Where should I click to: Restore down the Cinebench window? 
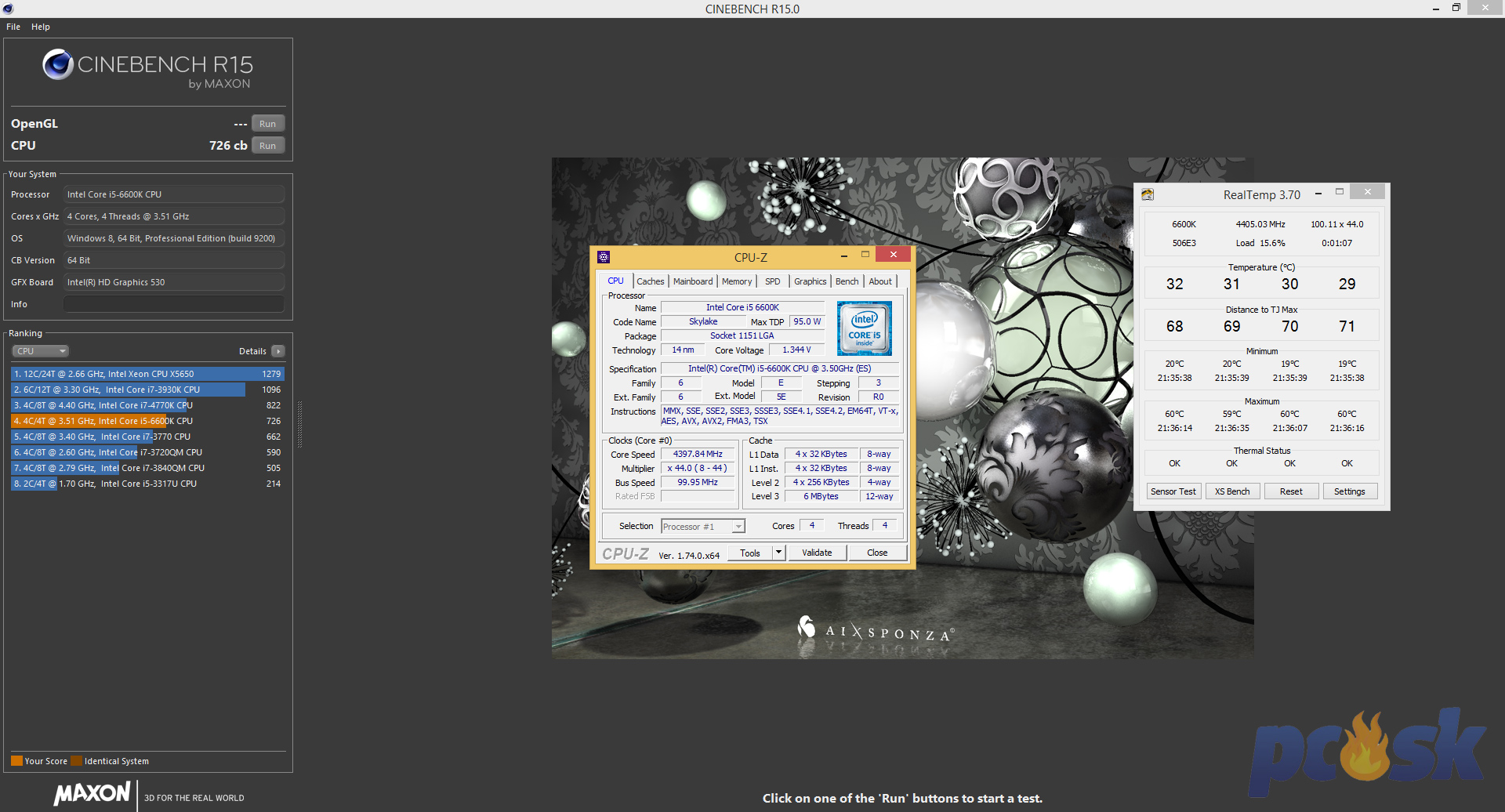pos(1456,8)
